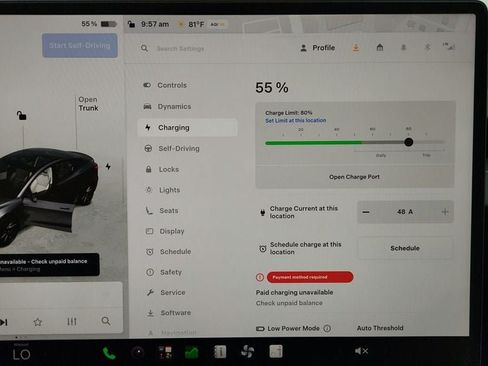The height and width of the screenshot is (366, 488).
Task: Click the Auto Threshold option
Action: click(x=380, y=328)
